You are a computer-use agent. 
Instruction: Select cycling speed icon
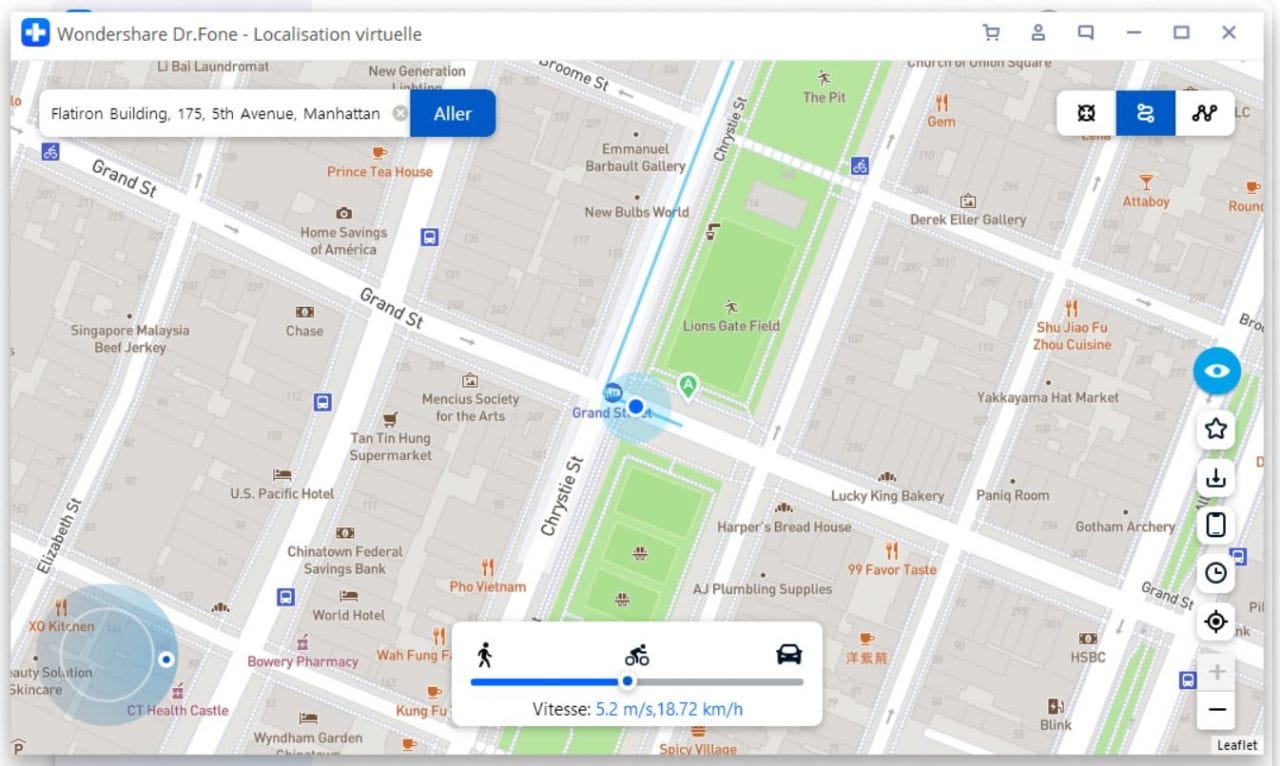(637, 655)
